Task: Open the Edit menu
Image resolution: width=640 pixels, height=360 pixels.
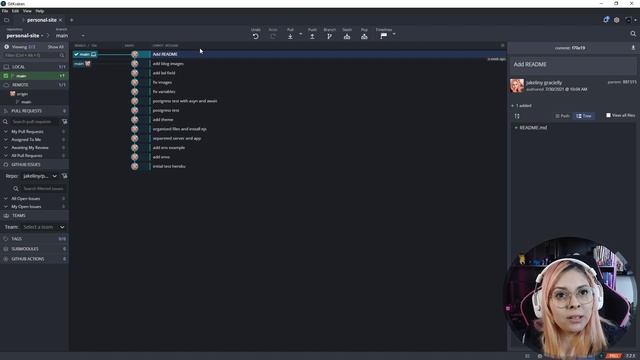Action: coord(15,11)
